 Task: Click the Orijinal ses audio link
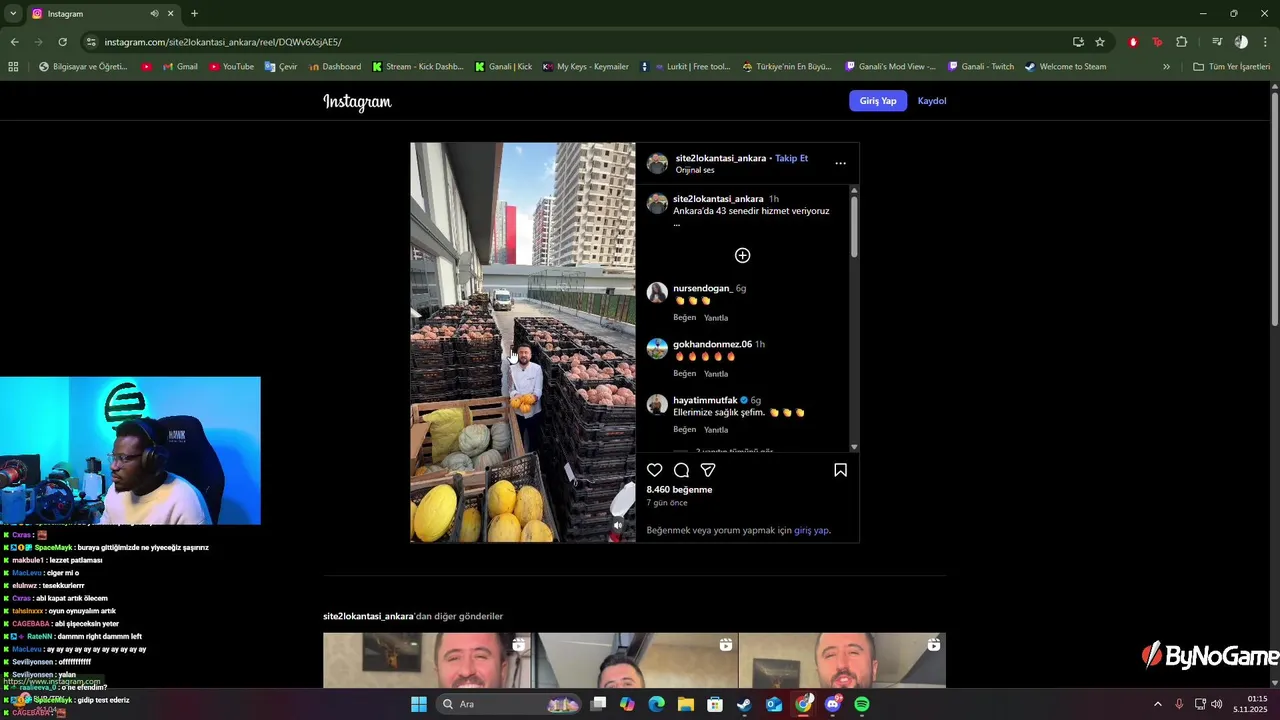tap(695, 170)
